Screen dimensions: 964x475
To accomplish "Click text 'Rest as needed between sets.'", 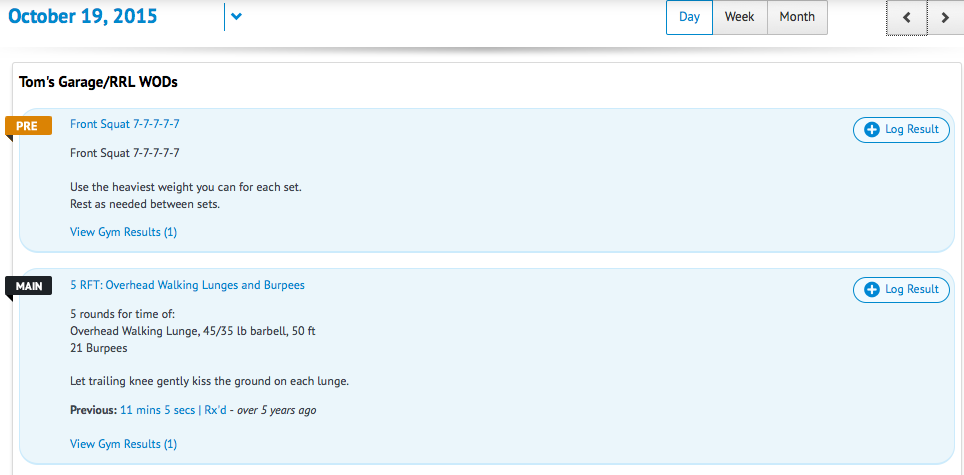I will pos(145,205).
